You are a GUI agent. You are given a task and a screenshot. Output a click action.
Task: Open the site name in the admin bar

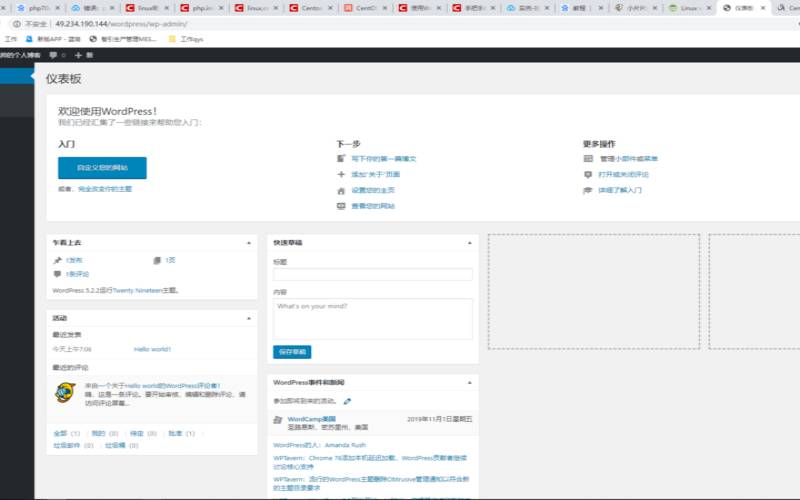coord(20,55)
